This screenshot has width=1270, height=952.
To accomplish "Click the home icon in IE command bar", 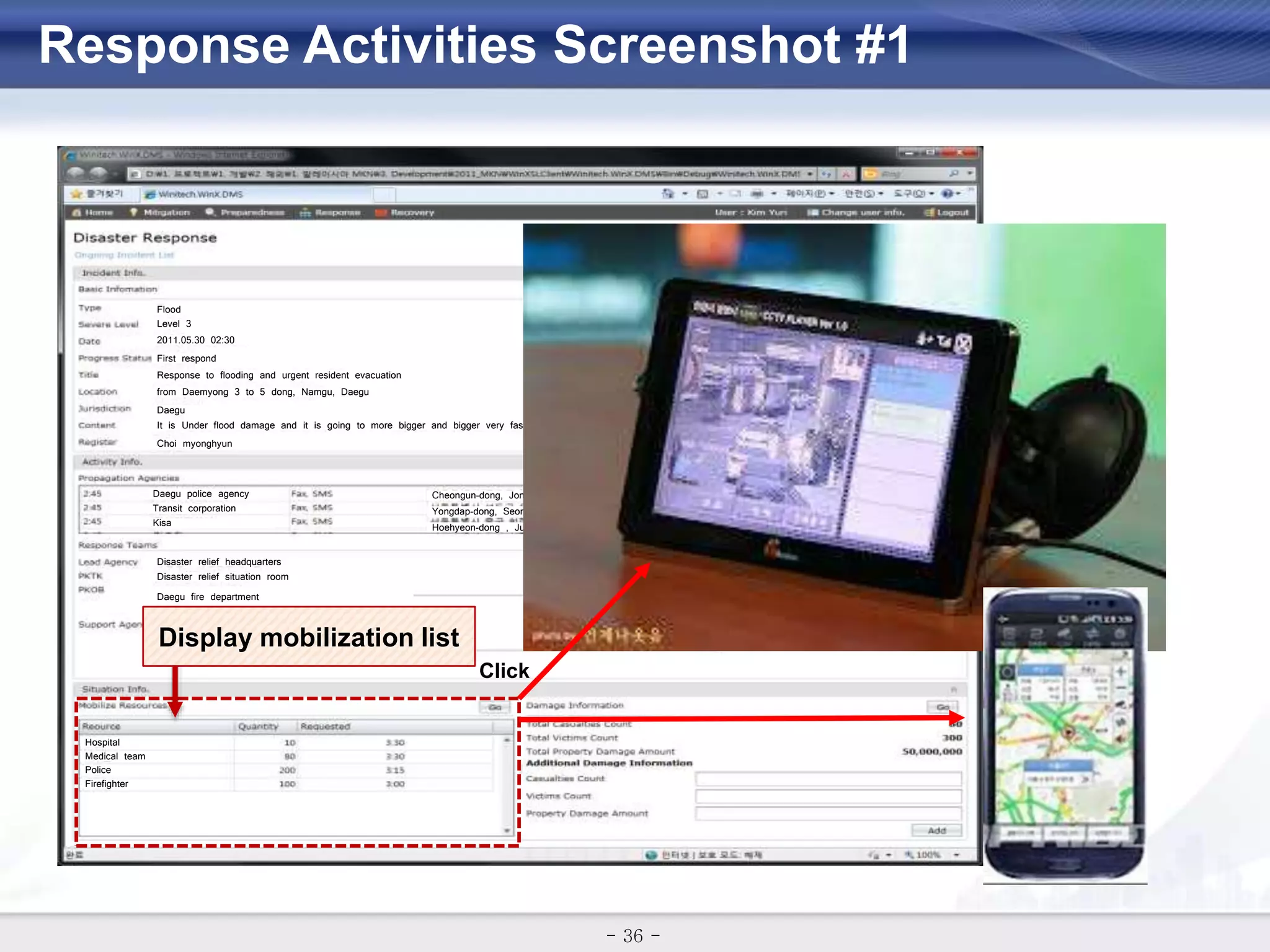I will click(668, 194).
